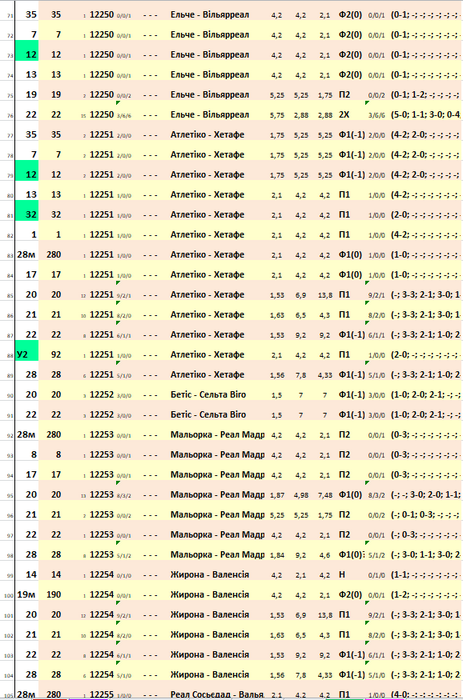Click Жирона - Валенсія in row 101
This screenshot has height=700, width=463.
click(209, 615)
